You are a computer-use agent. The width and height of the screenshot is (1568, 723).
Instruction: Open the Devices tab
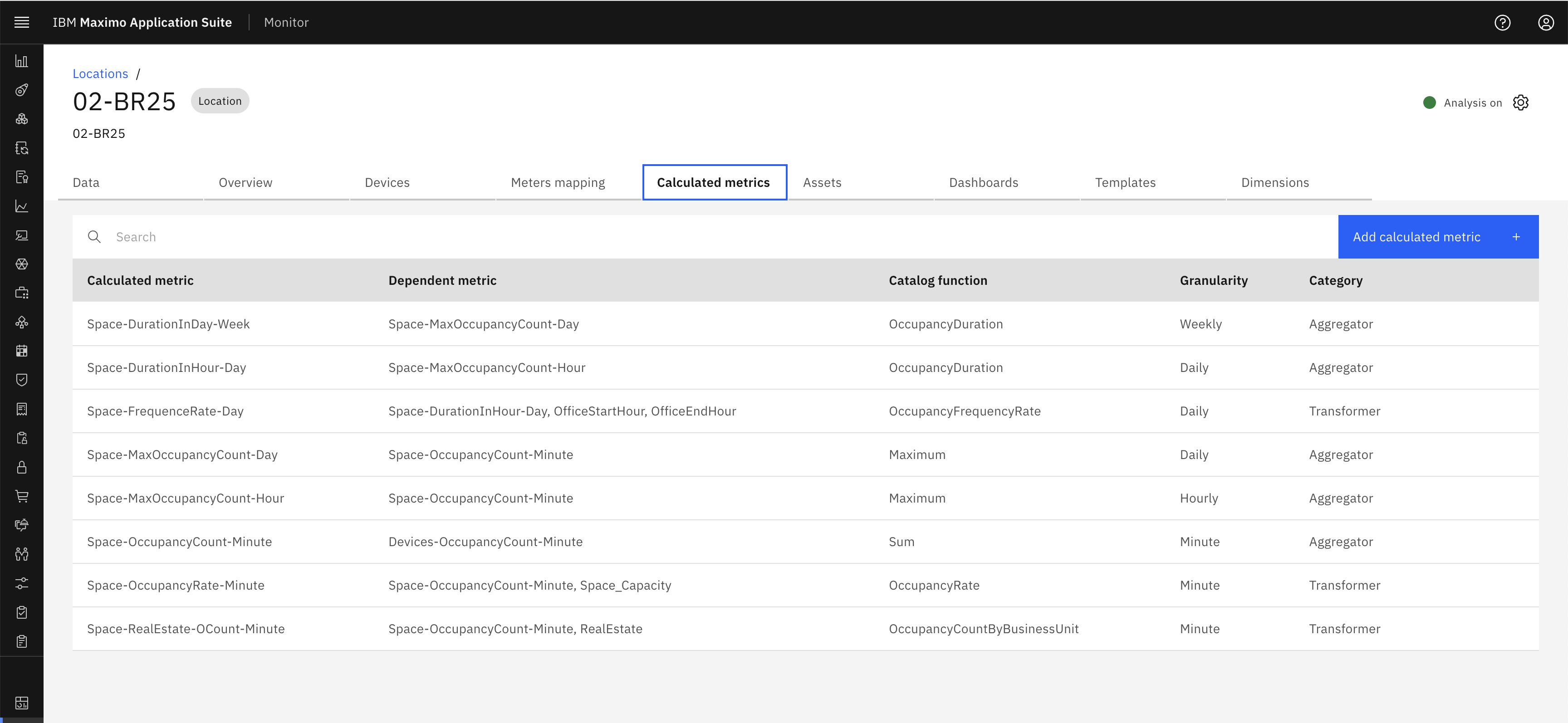point(423,183)
